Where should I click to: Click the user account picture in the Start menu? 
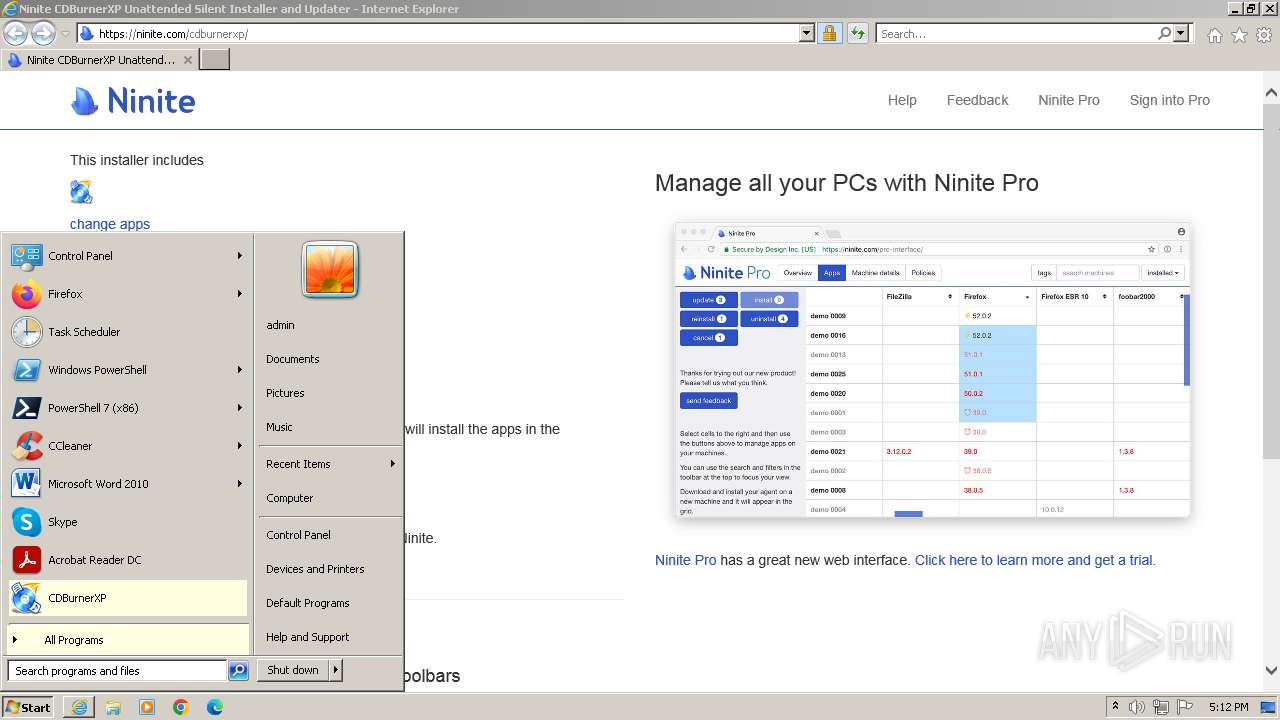(x=330, y=270)
